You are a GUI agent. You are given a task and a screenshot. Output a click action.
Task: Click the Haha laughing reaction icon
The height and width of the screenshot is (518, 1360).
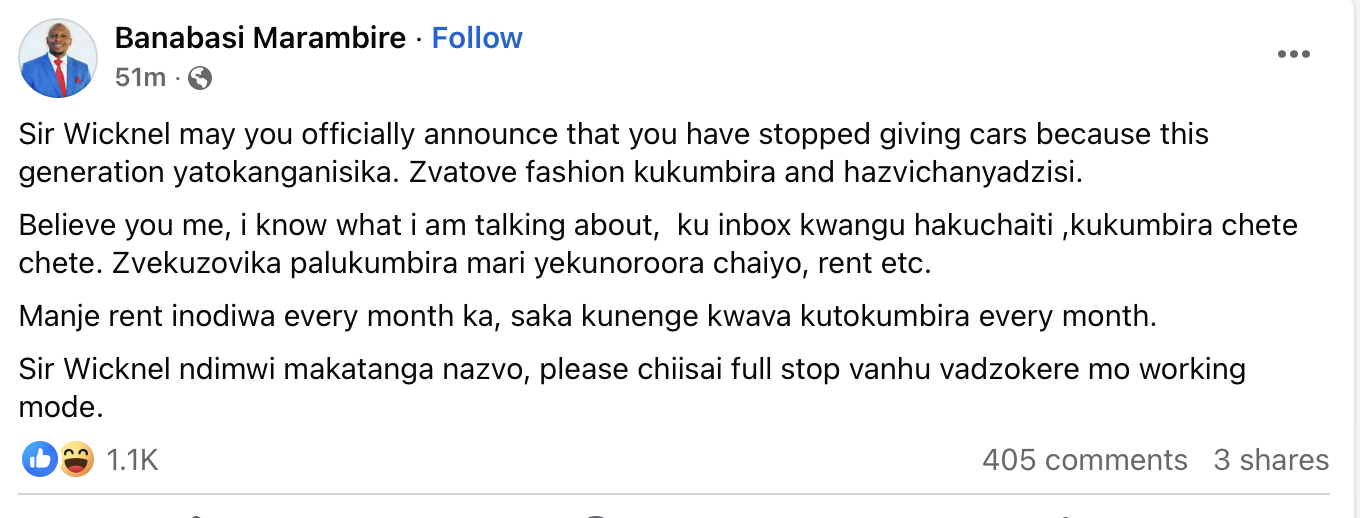coord(76,459)
